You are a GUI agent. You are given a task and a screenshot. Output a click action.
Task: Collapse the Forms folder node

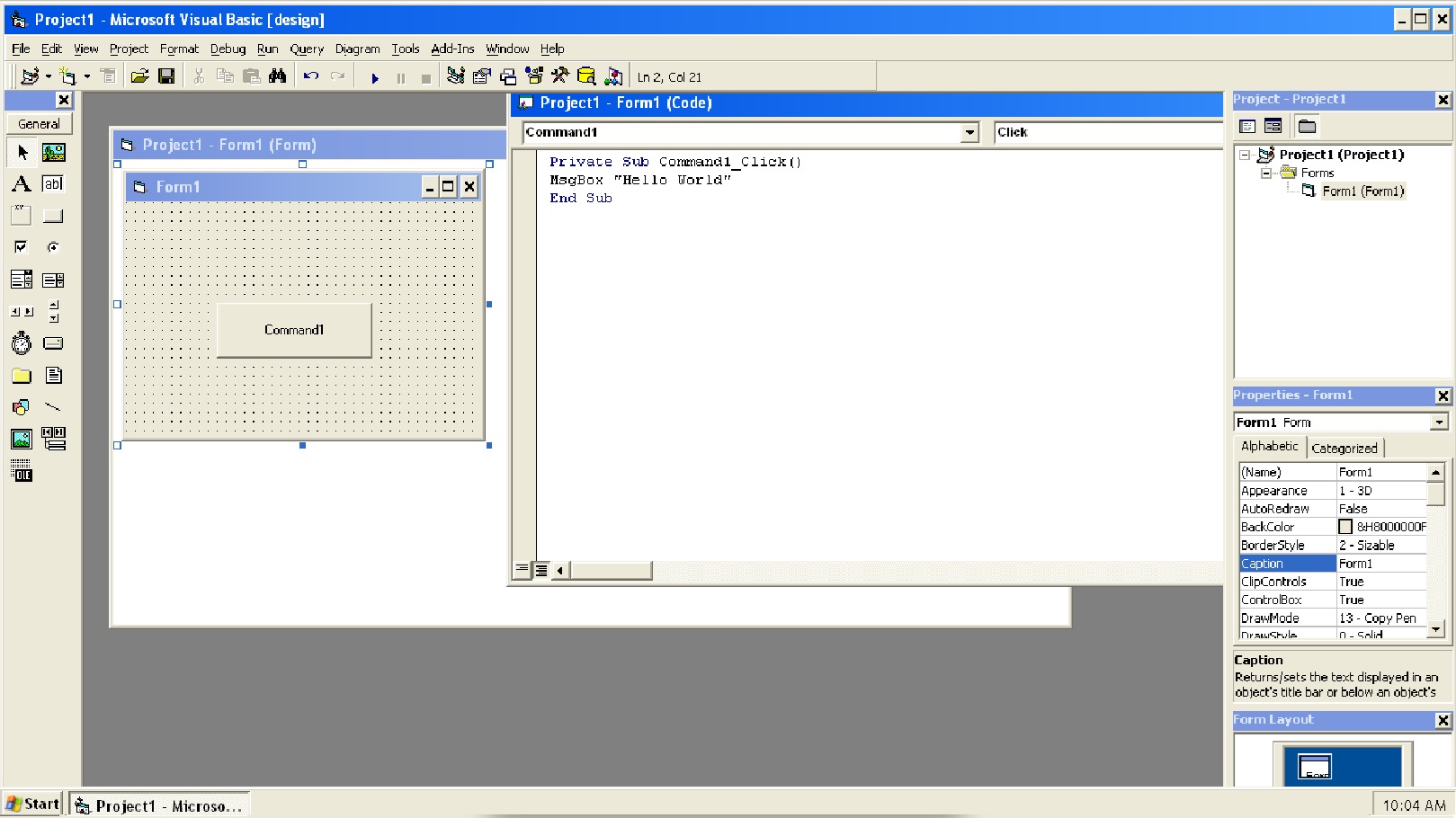[x=1266, y=173]
